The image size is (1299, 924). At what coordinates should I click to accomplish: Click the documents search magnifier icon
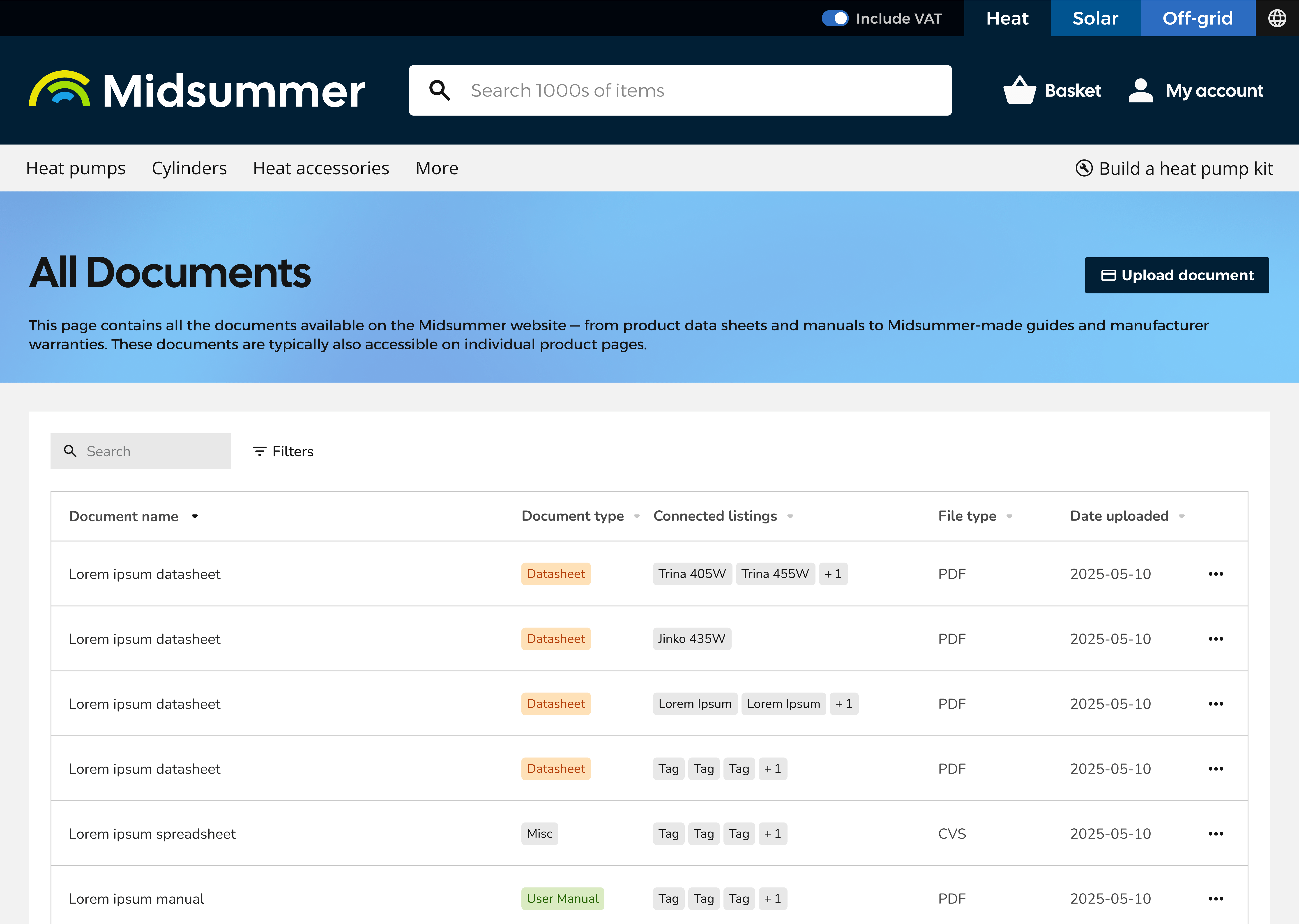(70, 451)
